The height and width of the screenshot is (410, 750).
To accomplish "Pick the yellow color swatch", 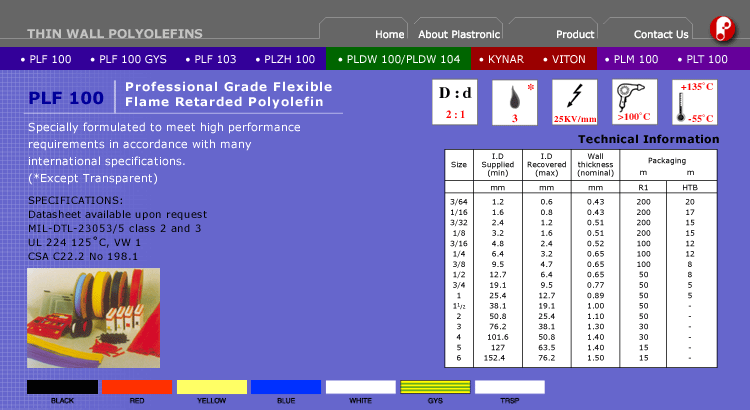I will click(x=211, y=386).
